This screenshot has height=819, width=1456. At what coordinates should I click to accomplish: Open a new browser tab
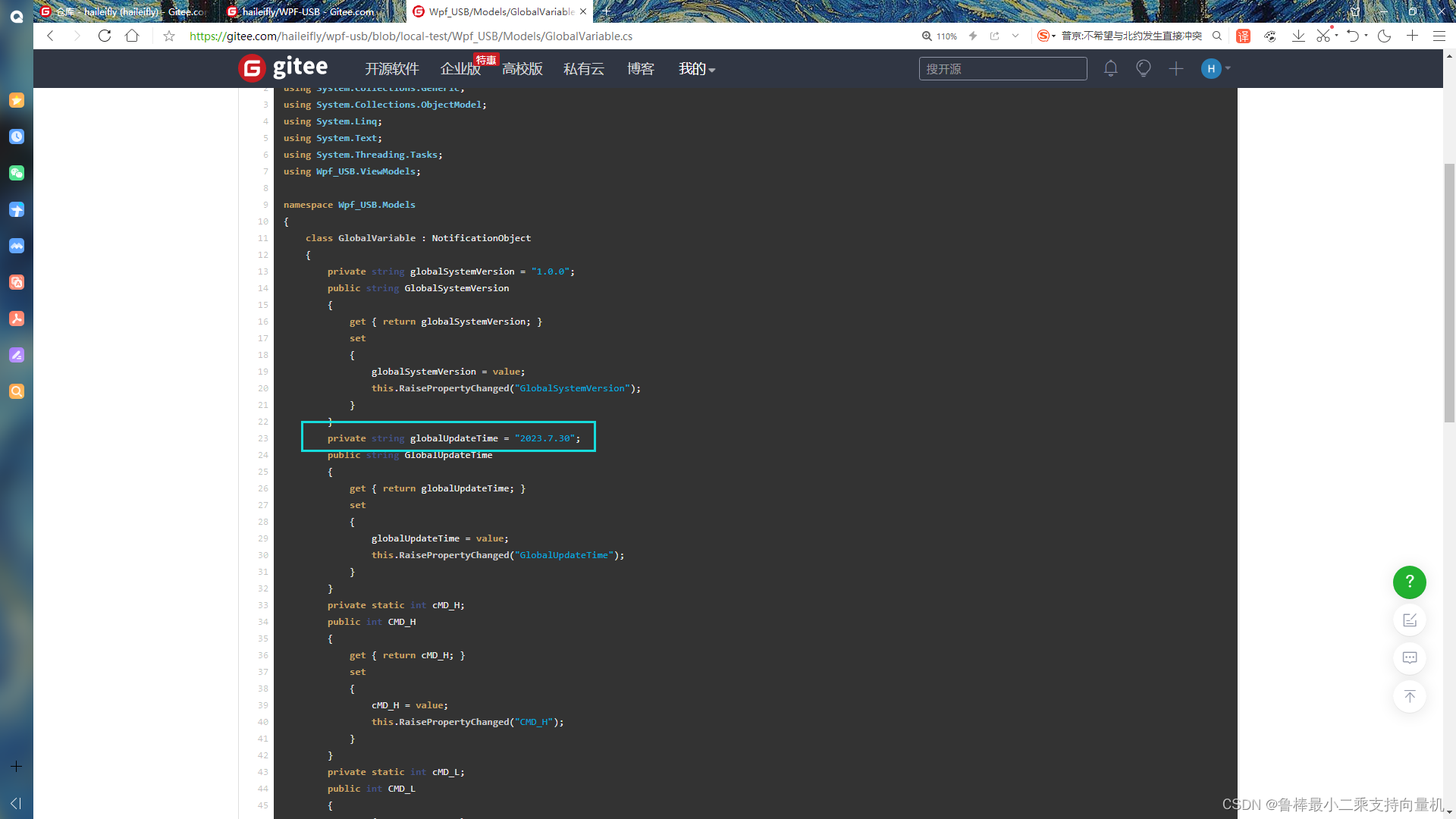point(606,11)
